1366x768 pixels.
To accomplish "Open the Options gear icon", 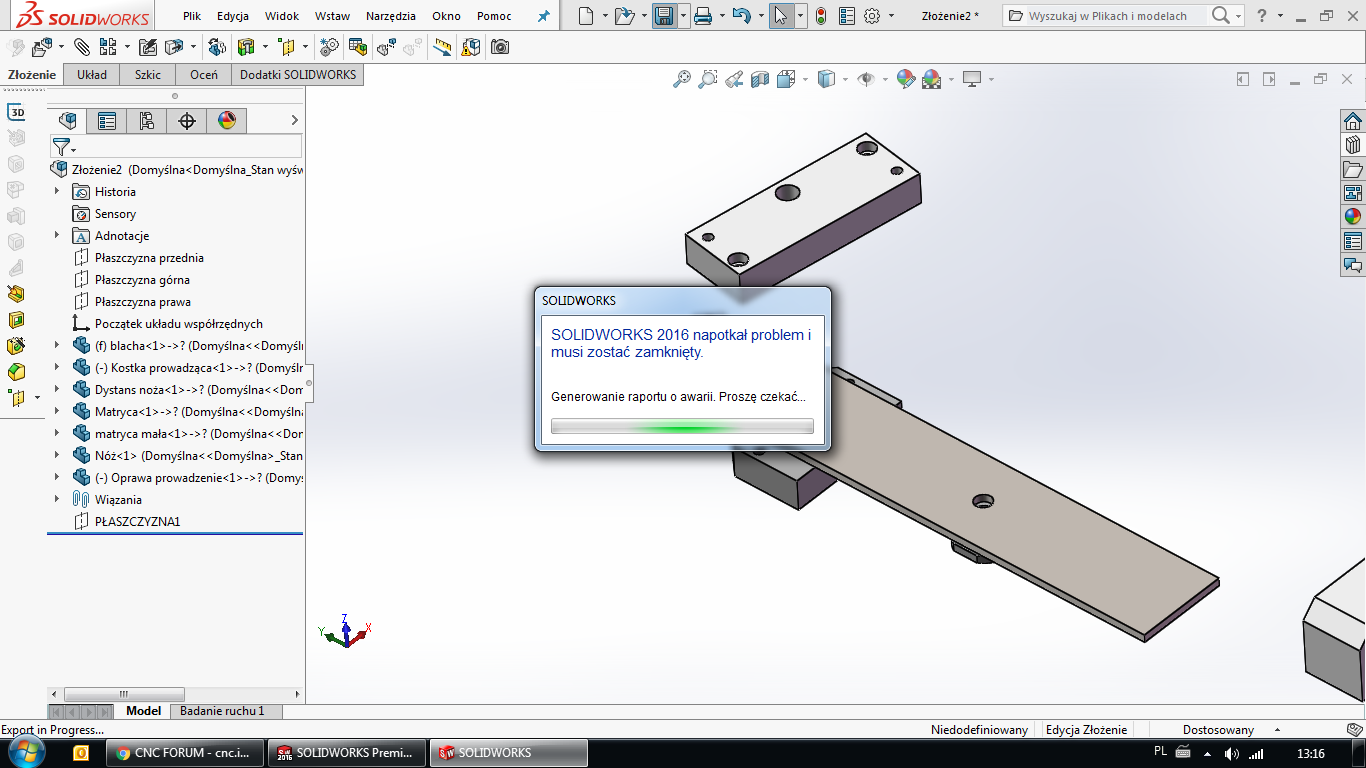I will pos(872,16).
